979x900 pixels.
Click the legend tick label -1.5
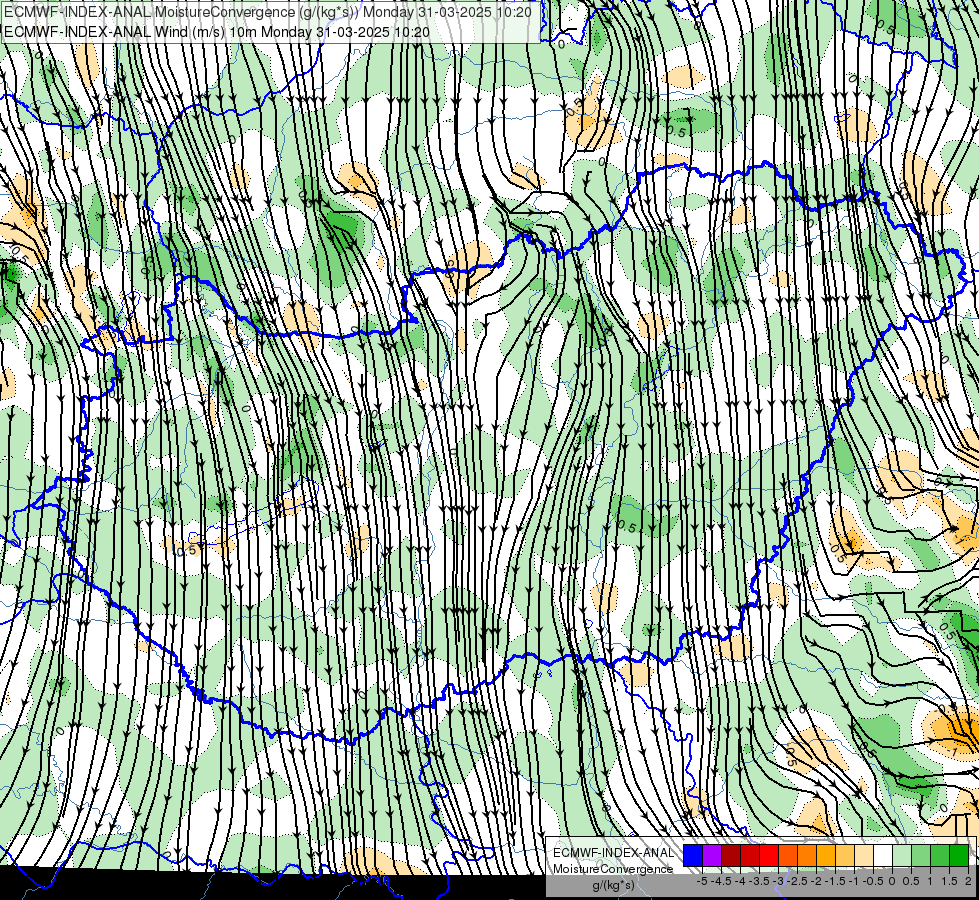[835, 881]
